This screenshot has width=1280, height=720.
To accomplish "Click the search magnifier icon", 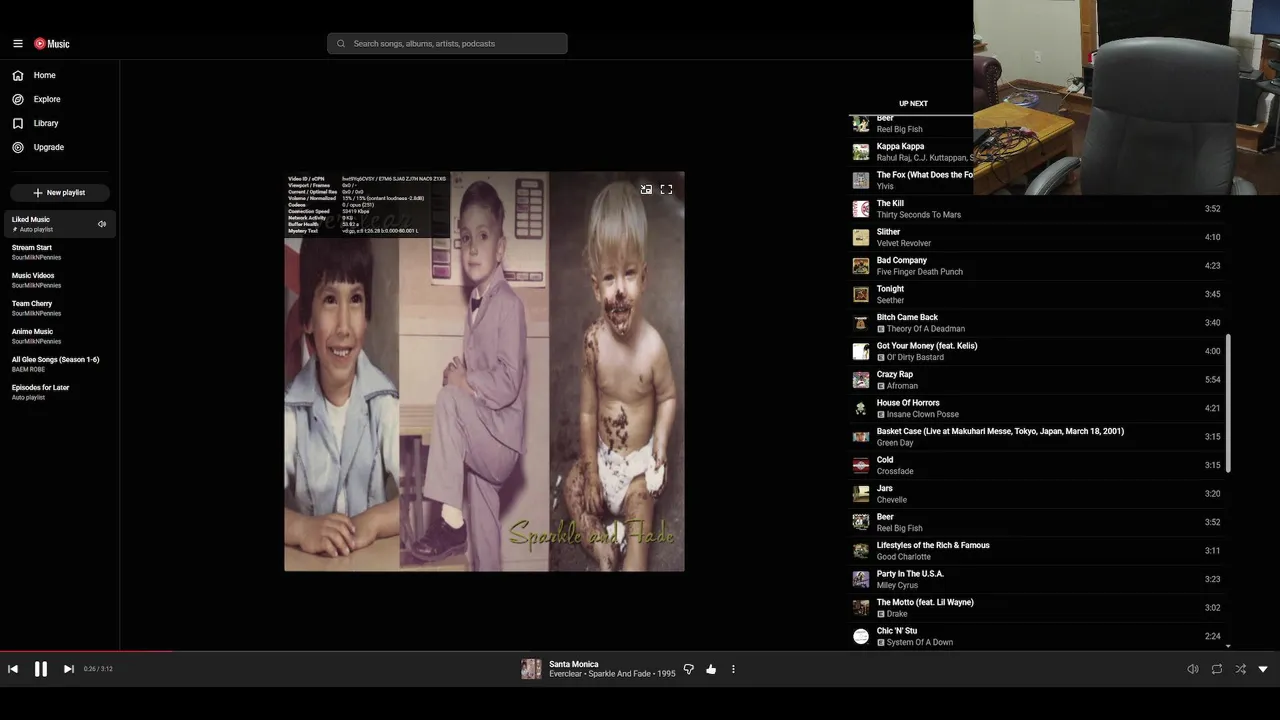I will [x=341, y=44].
